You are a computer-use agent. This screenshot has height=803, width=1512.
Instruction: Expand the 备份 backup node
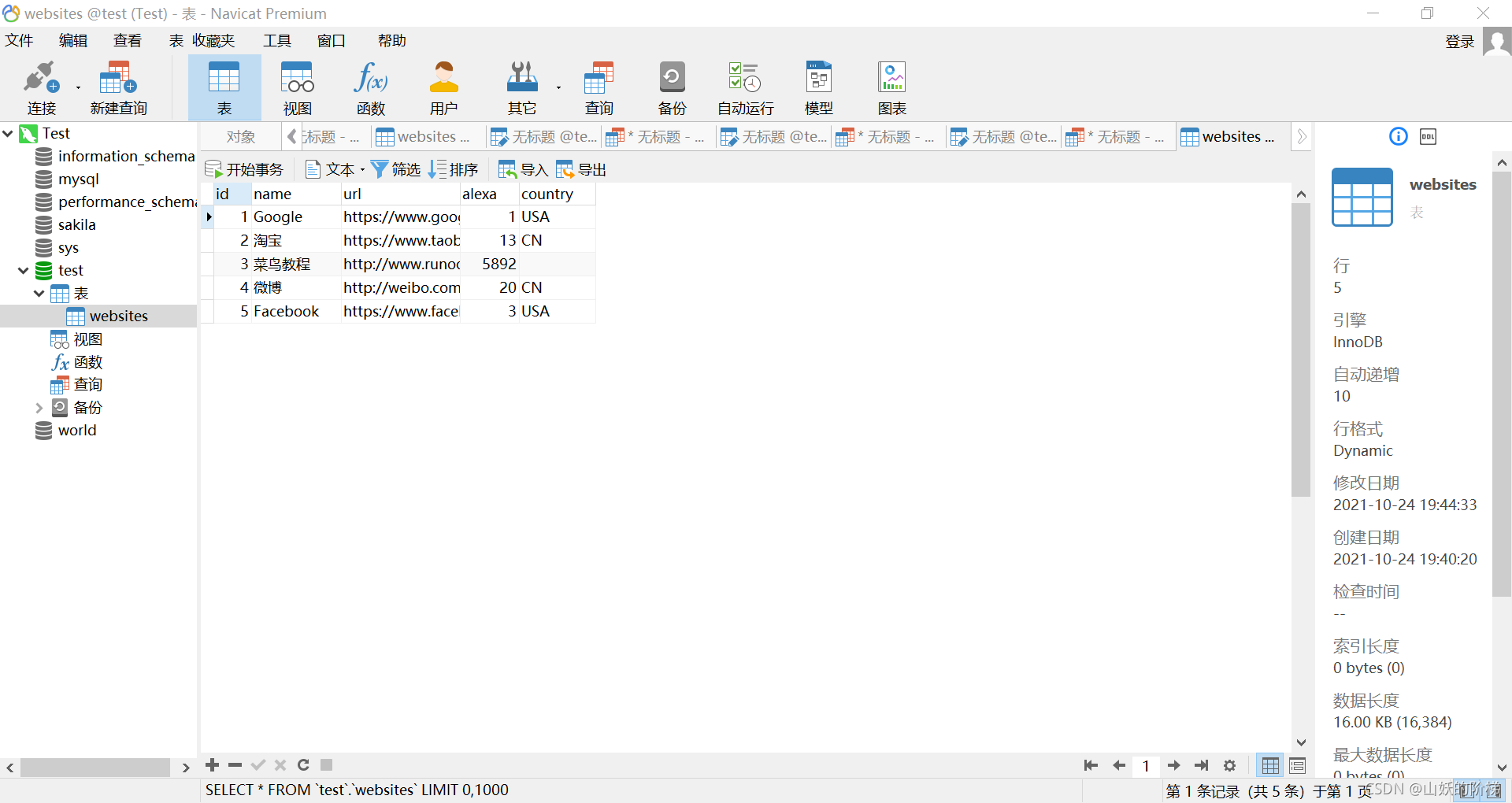39,408
